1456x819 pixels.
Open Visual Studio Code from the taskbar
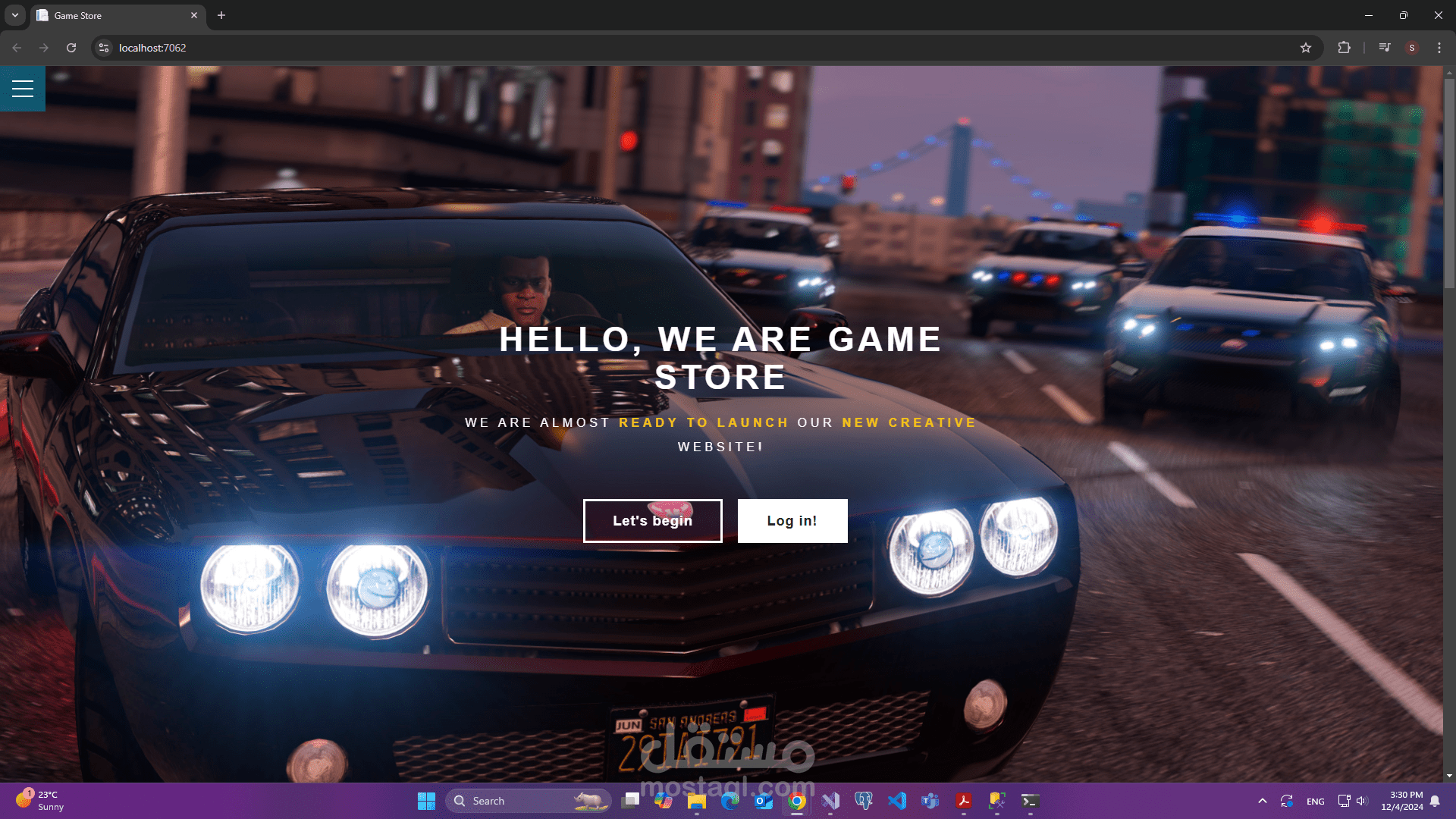click(897, 801)
